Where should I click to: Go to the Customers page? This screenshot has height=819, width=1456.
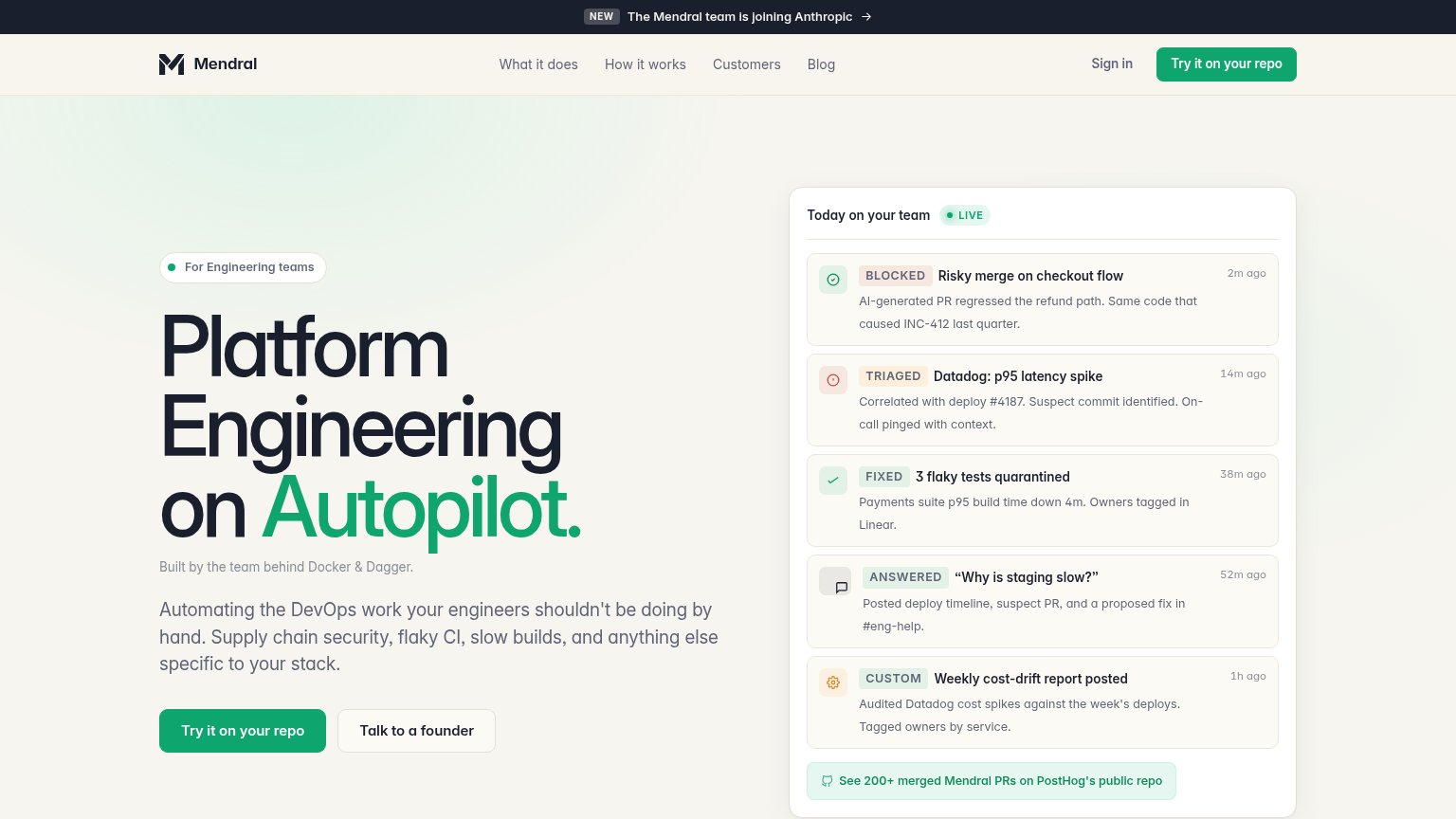(x=747, y=64)
